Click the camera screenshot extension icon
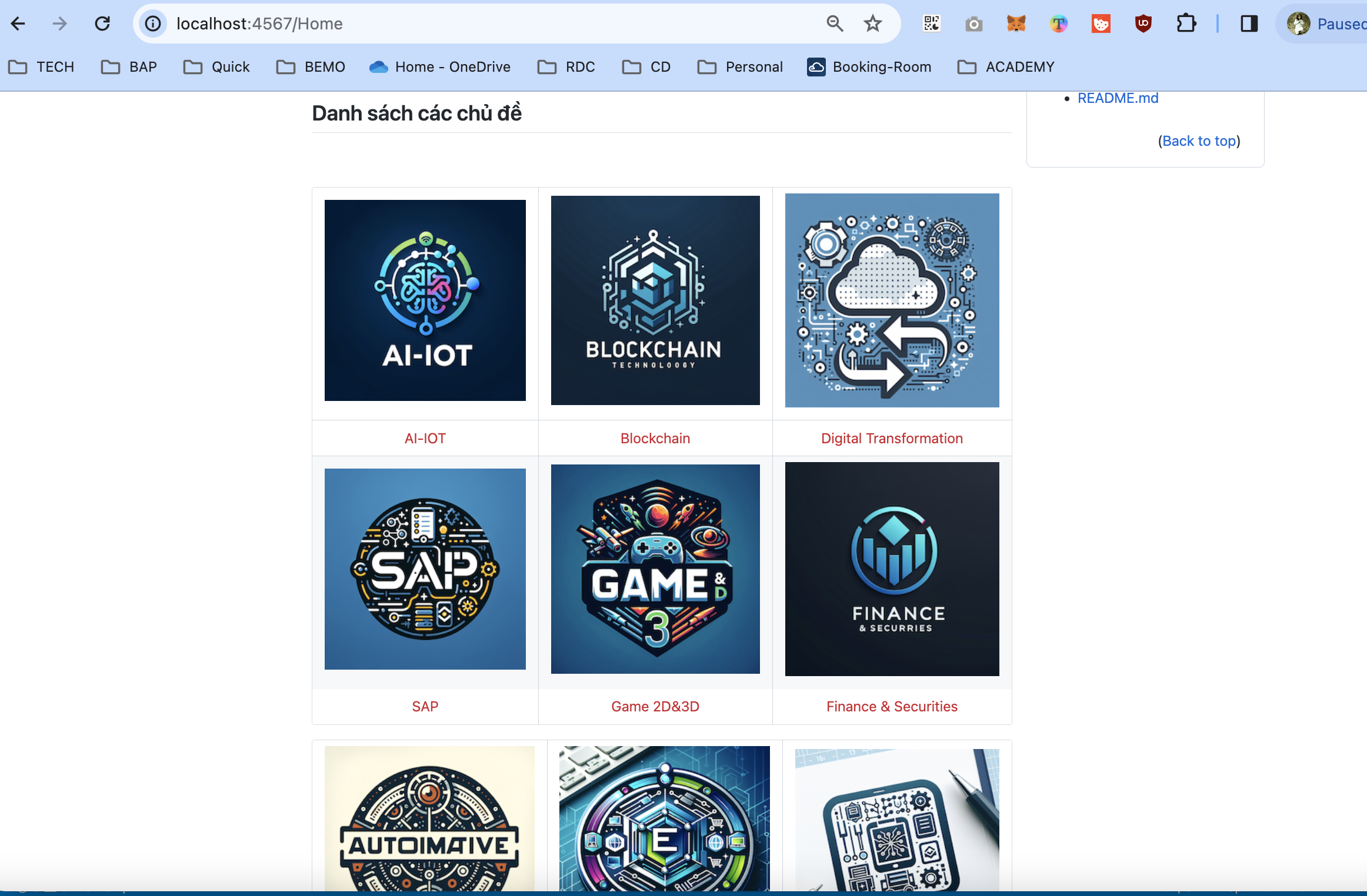The height and width of the screenshot is (896, 1367). pos(973,24)
